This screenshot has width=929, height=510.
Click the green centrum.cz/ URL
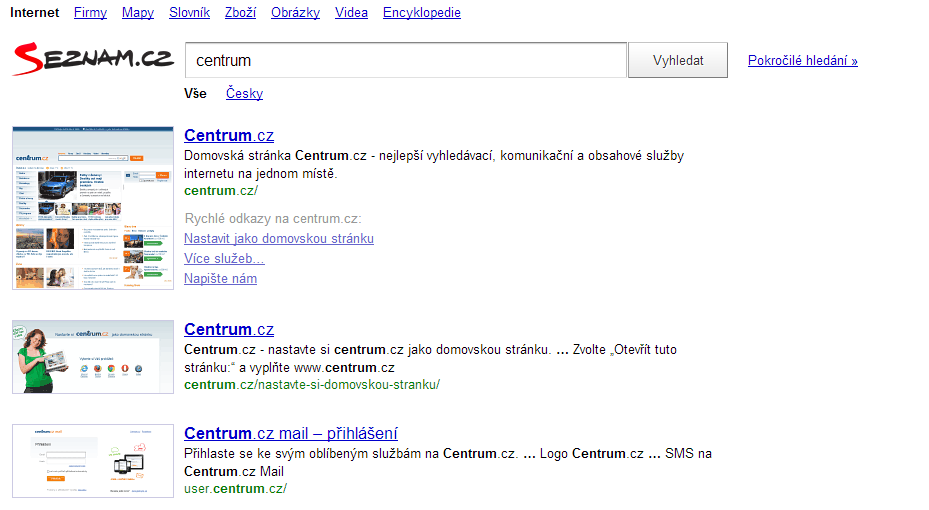(220, 191)
